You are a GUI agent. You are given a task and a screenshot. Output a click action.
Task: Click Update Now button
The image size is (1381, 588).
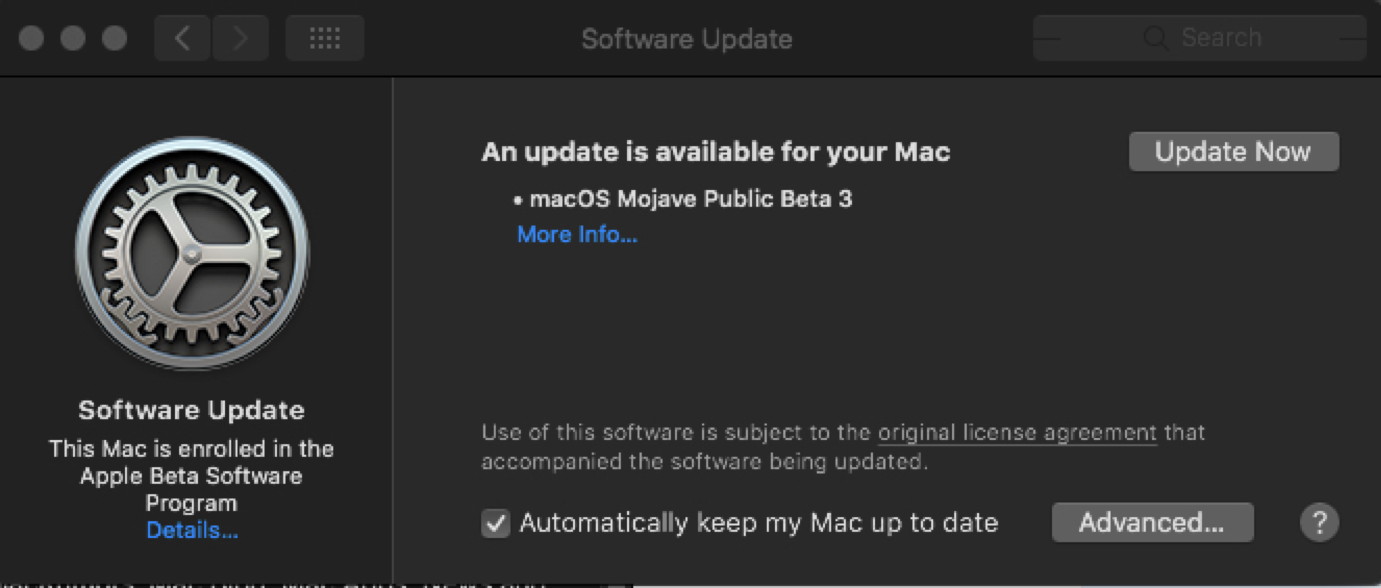tap(1233, 152)
